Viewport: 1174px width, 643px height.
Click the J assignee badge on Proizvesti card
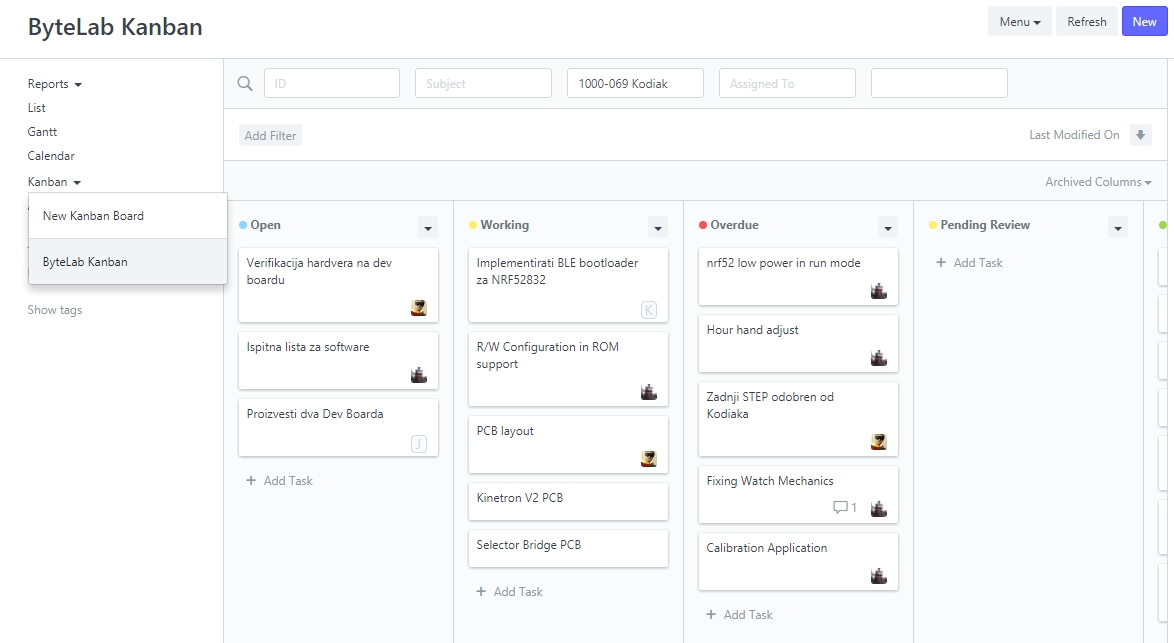coord(419,444)
